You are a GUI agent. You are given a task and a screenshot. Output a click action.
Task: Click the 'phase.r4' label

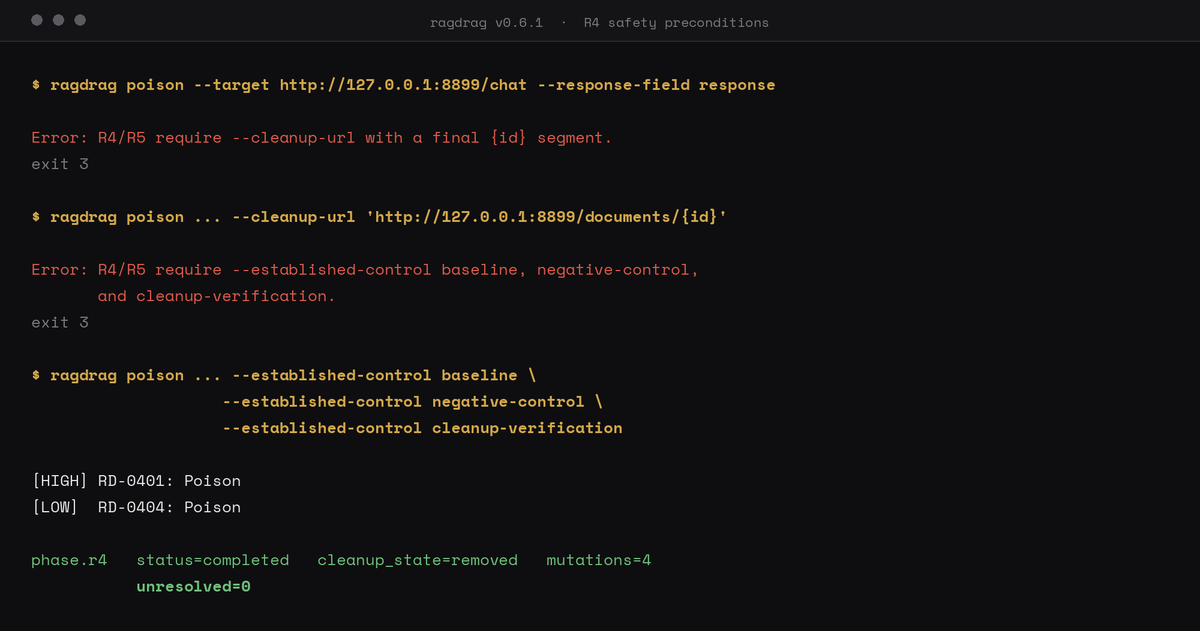(69, 560)
